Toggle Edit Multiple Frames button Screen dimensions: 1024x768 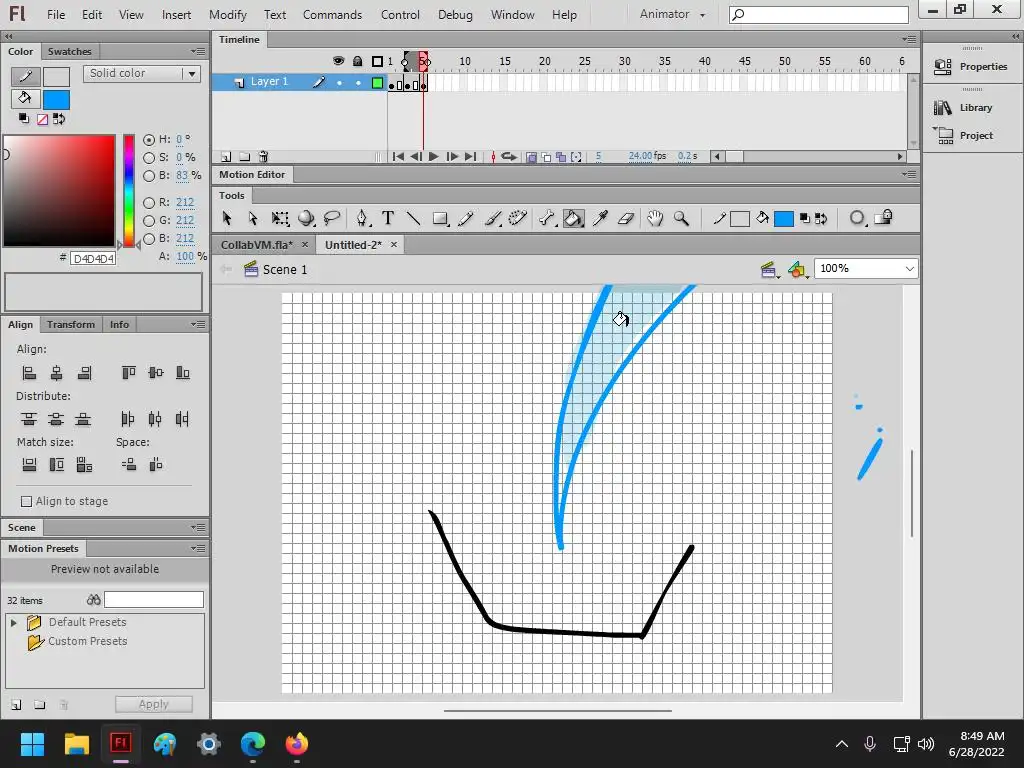click(560, 157)
